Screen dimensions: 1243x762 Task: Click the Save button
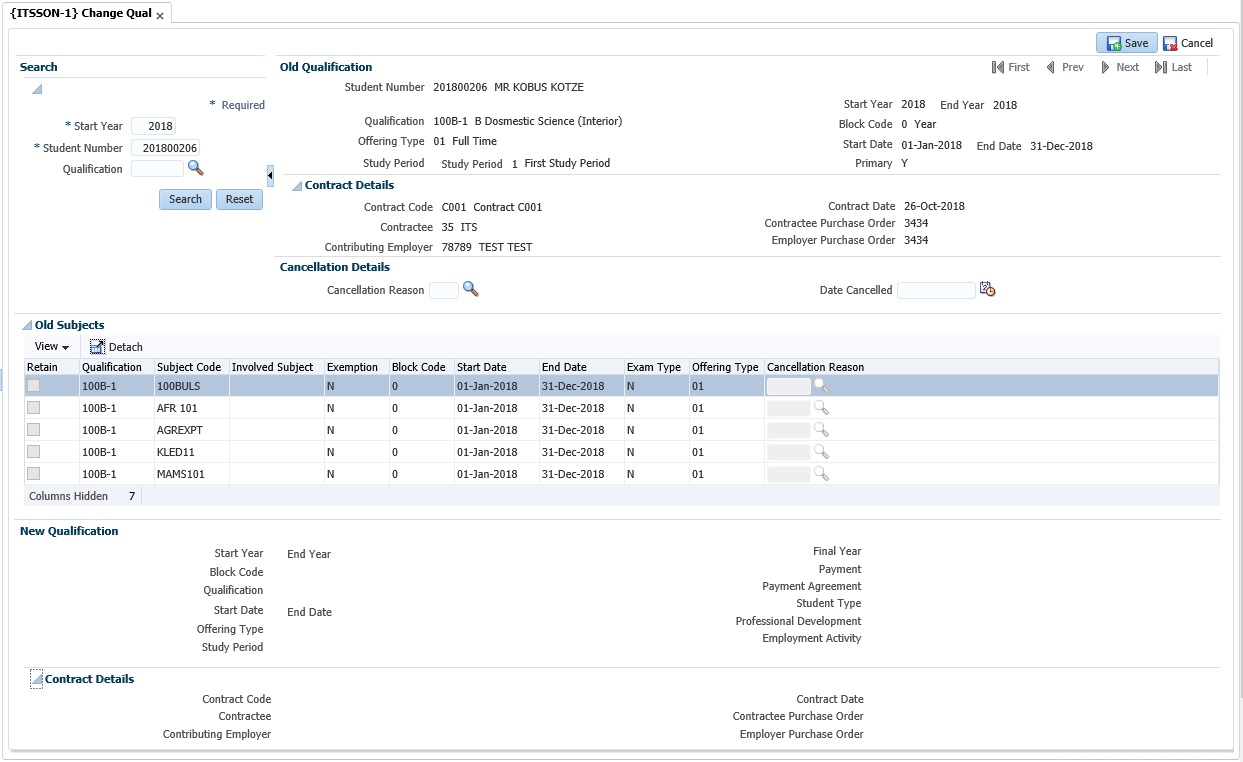(1126, 43)
